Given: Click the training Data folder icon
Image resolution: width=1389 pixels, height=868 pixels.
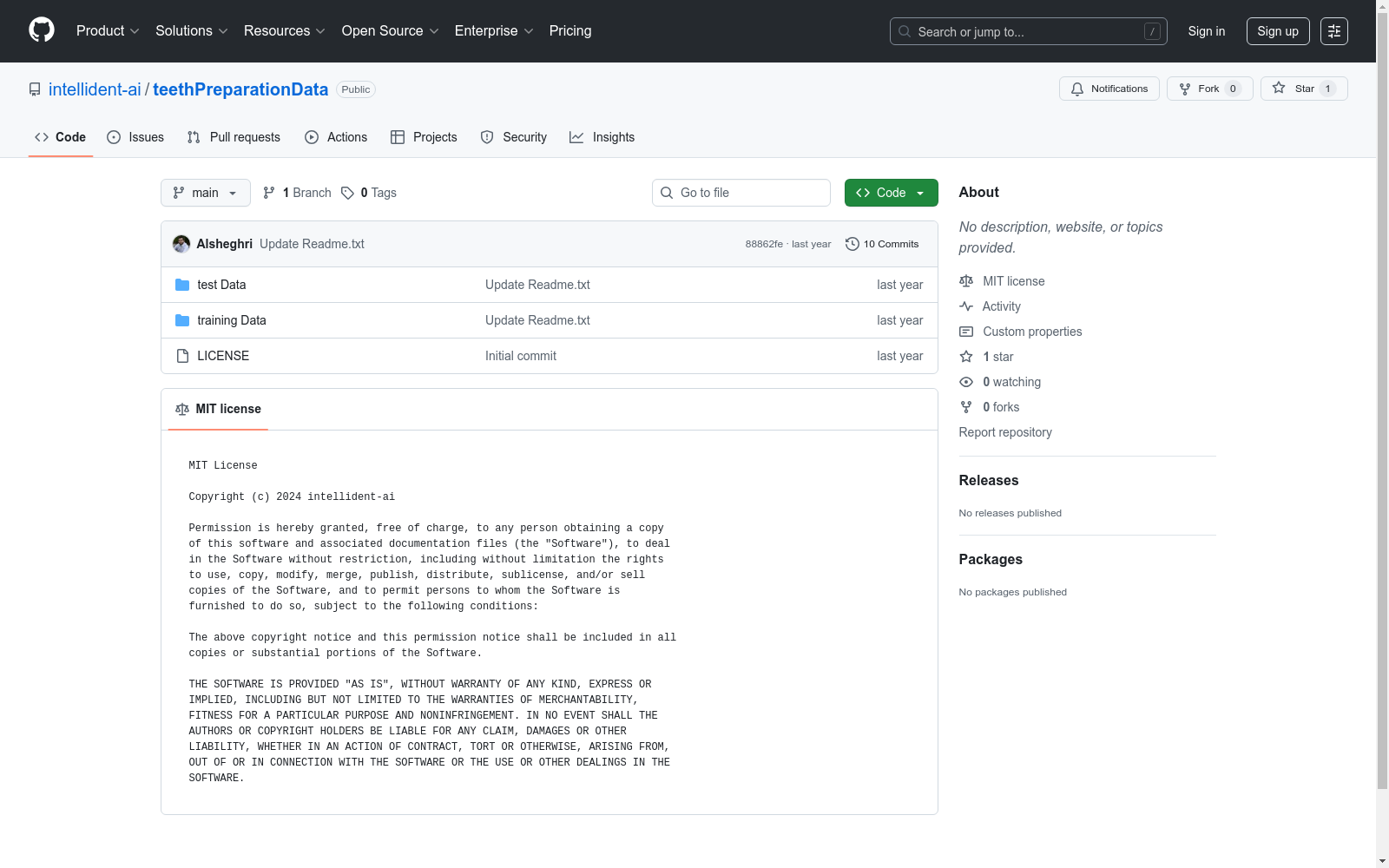Looking at the screenshot, I should pyautogui.click(x=182, y=320).
